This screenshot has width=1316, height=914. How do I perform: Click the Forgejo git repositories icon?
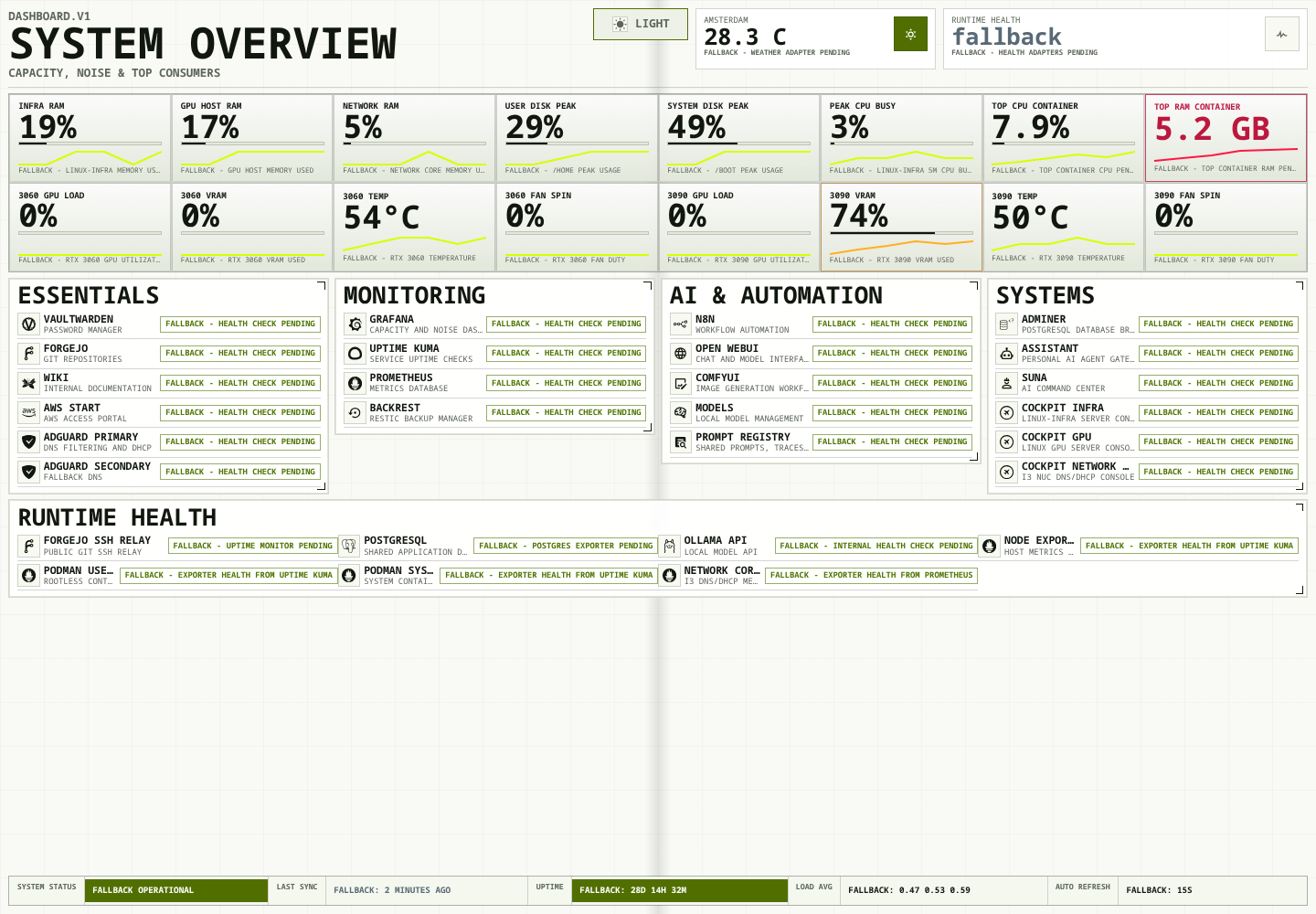point(28,353)
